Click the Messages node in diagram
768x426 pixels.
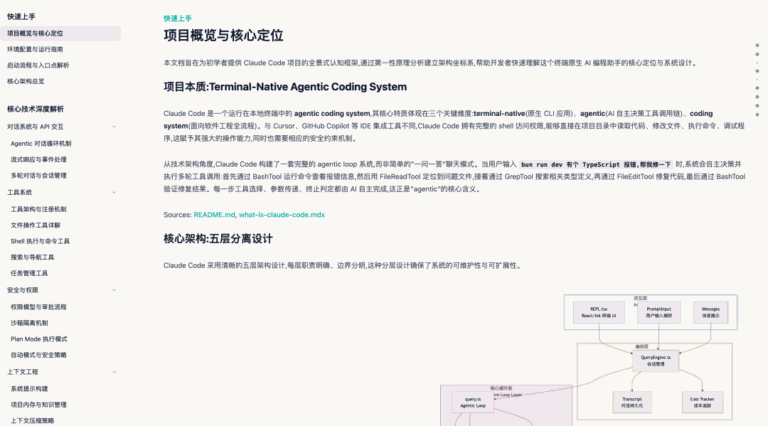click(x=711, y=312)
